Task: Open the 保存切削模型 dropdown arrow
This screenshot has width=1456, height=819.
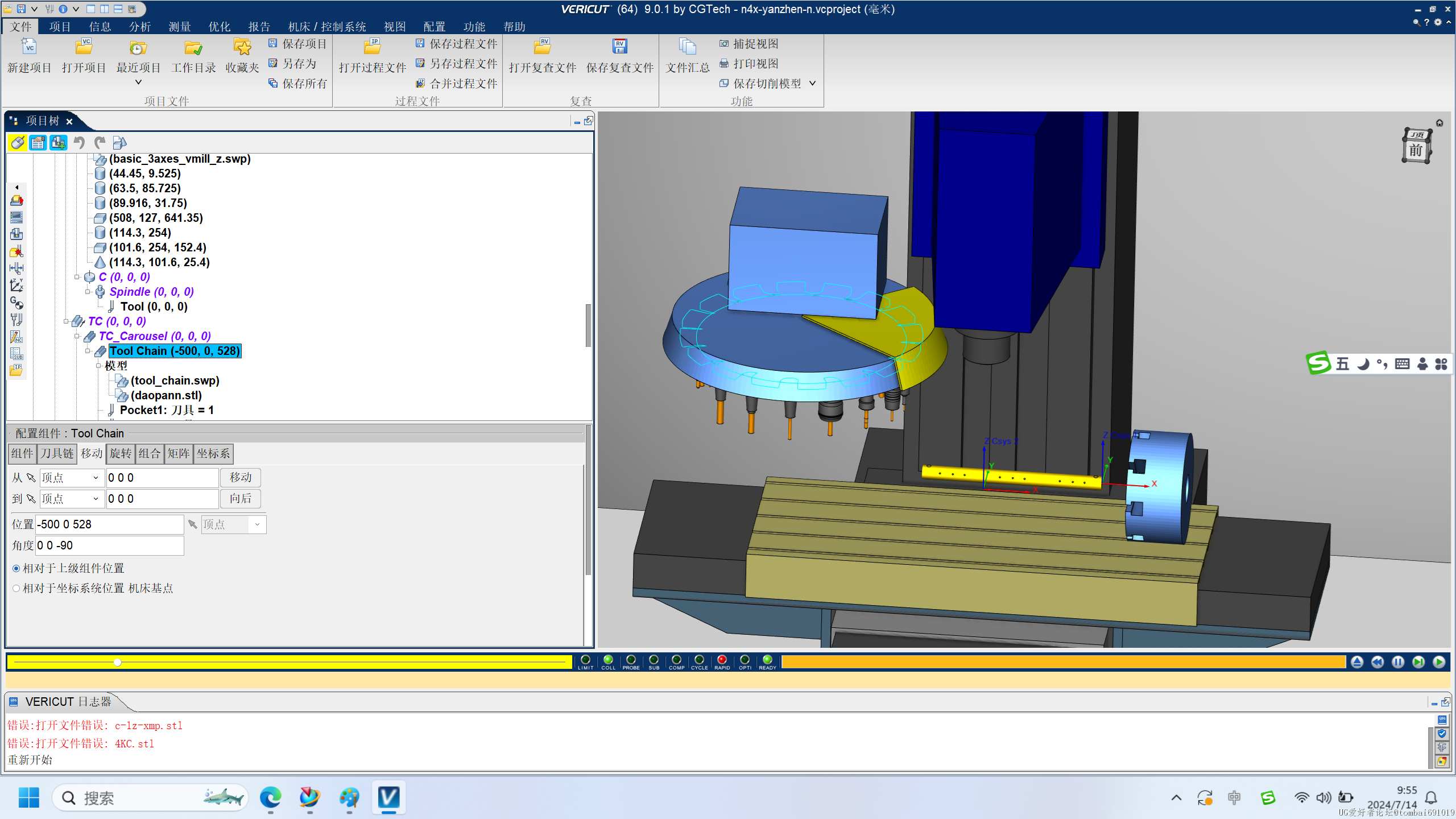Action: (812, 83)
